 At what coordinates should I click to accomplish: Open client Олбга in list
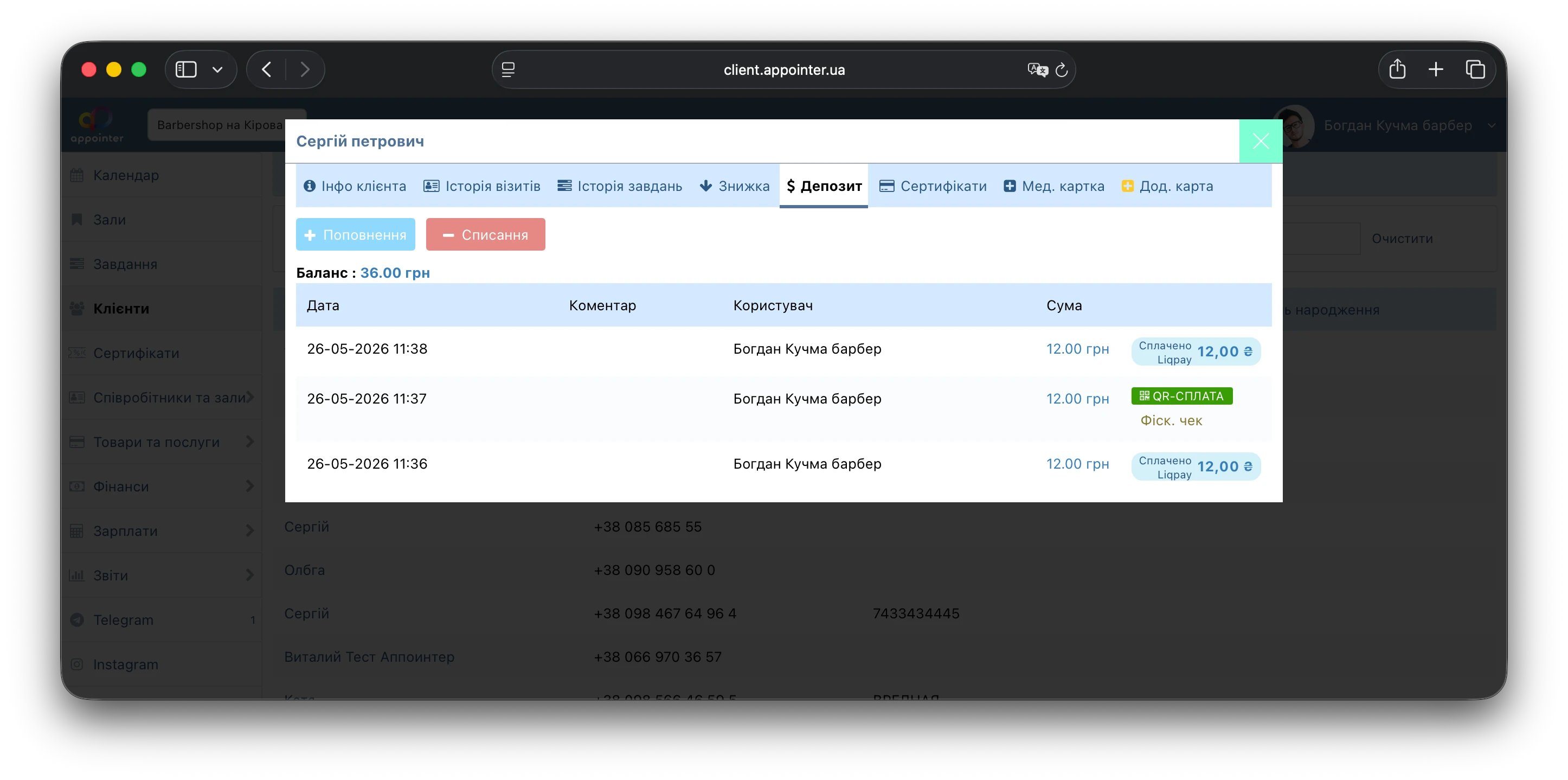click(x=304, y=570)
